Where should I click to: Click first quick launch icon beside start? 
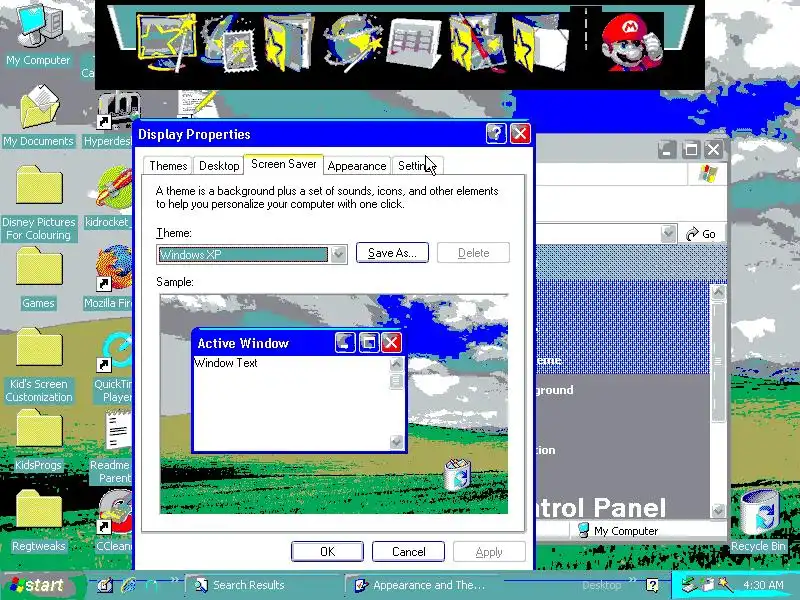point(105,585)
